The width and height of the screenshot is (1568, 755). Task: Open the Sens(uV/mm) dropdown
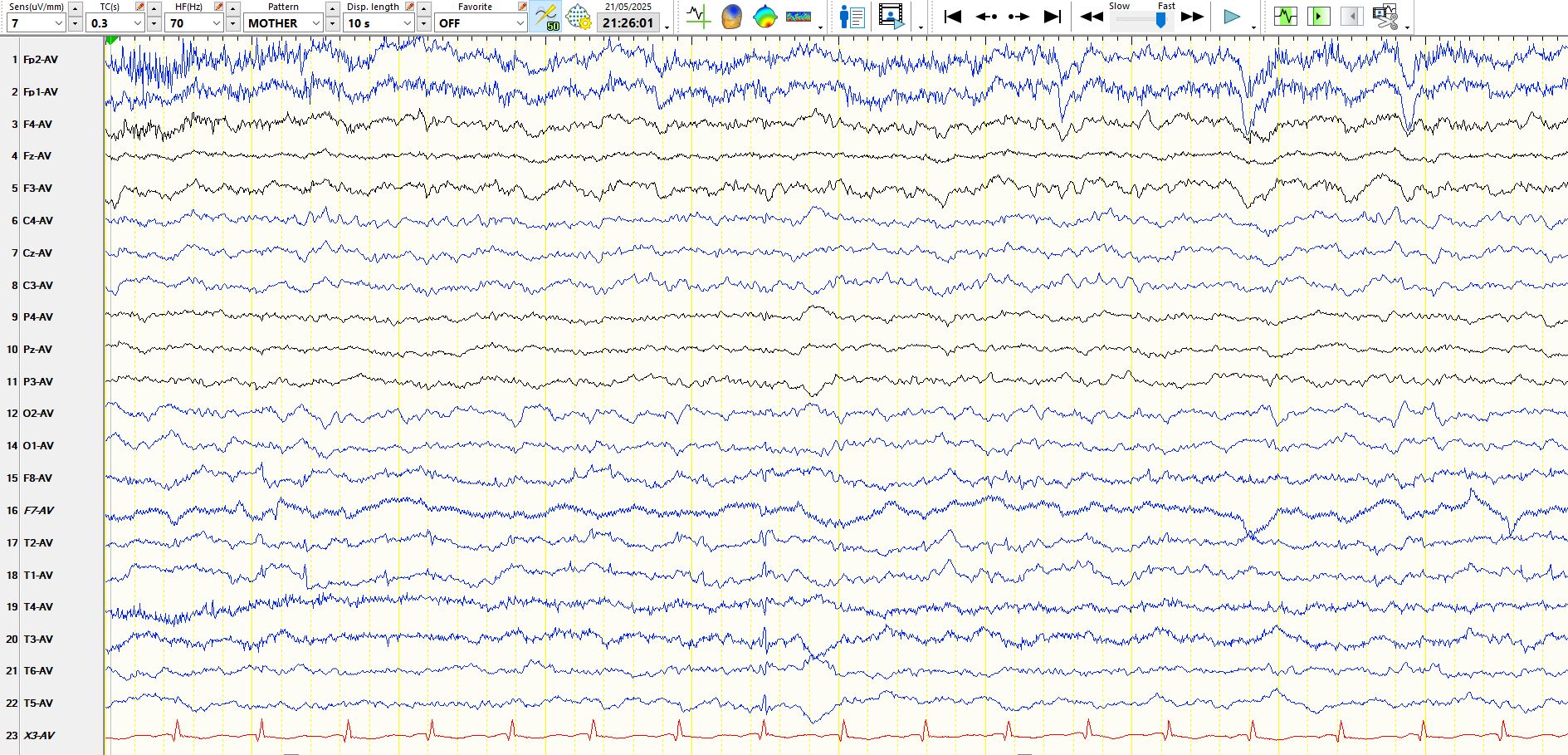click(x=36, y=23)
